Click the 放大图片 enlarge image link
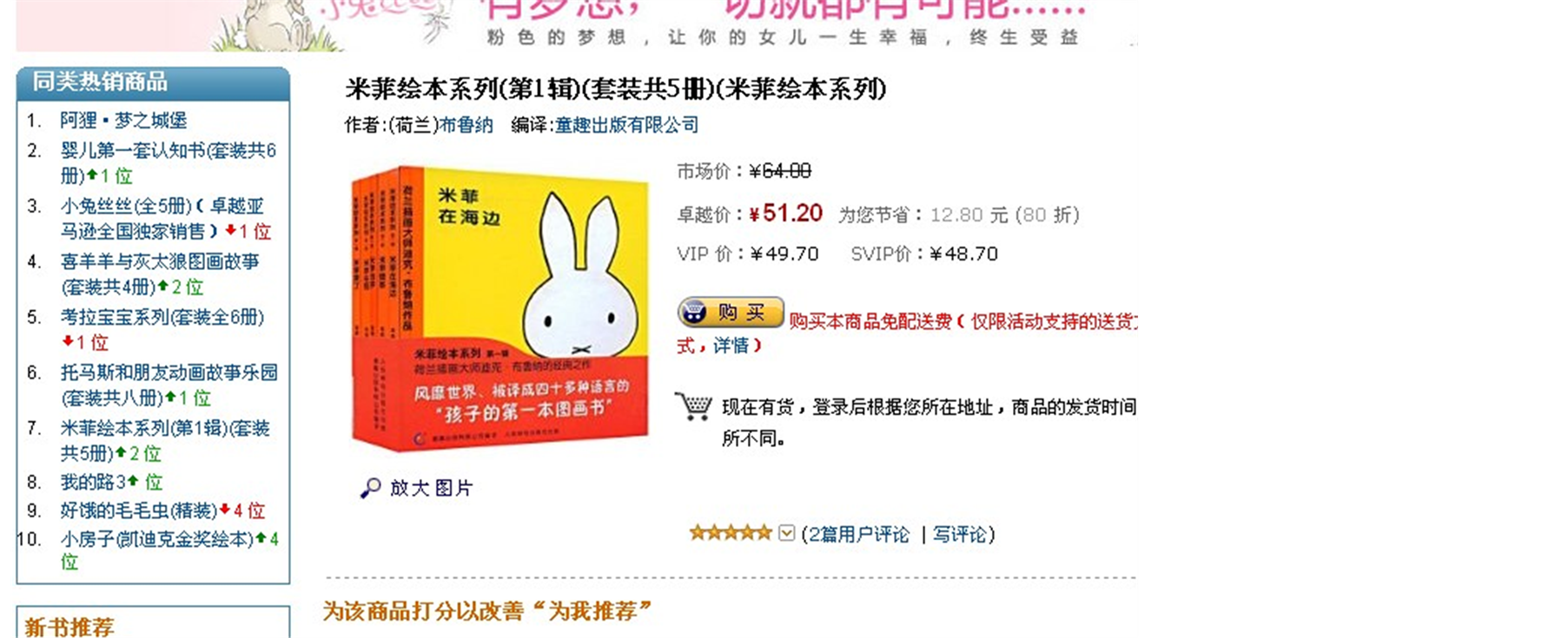This screenshot has width=1568, height=638. 431,488
